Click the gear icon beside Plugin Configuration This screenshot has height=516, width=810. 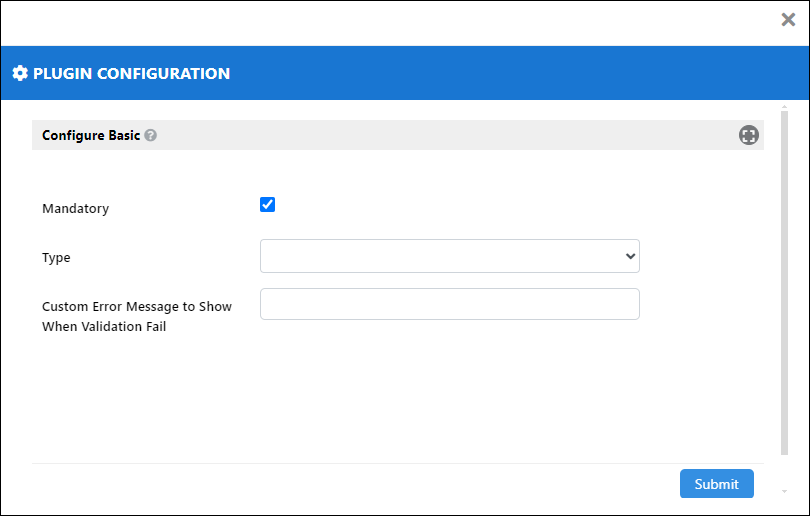pyautogui.click(x=20, y=73)
